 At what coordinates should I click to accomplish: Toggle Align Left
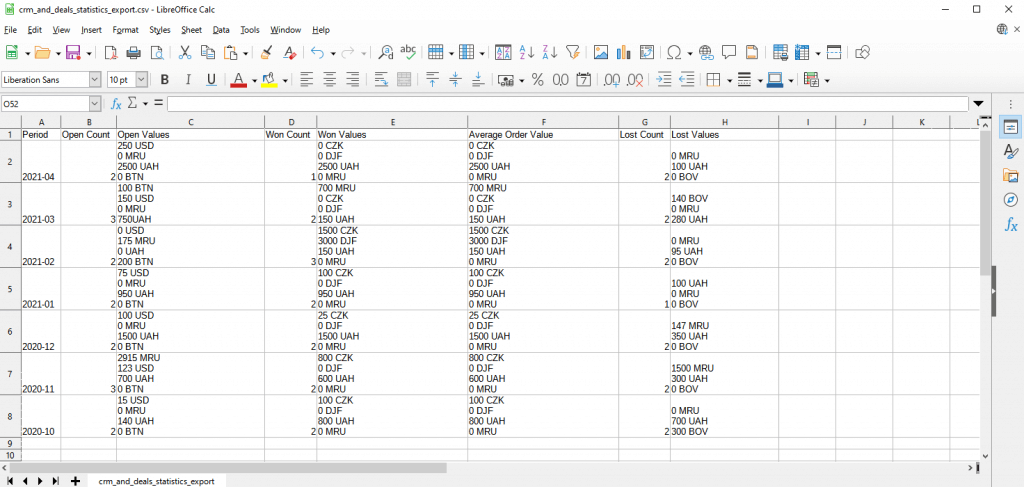click(306, 80)
